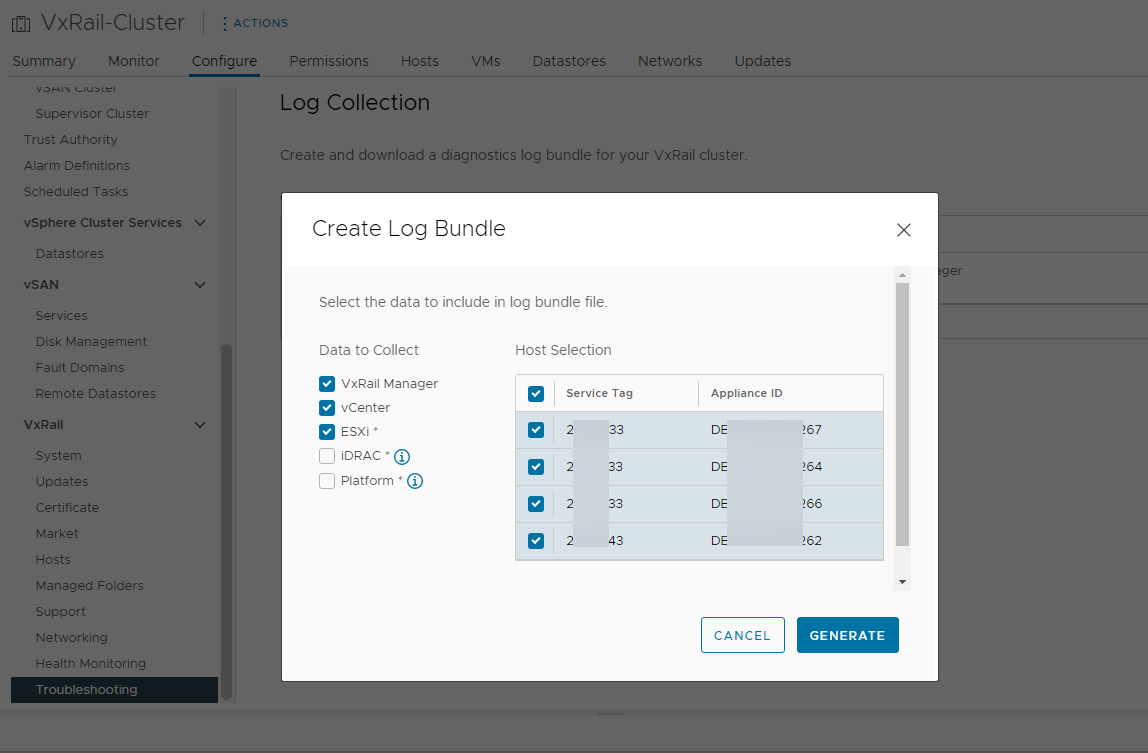Uncheck the ESXi checkbox

327,431
